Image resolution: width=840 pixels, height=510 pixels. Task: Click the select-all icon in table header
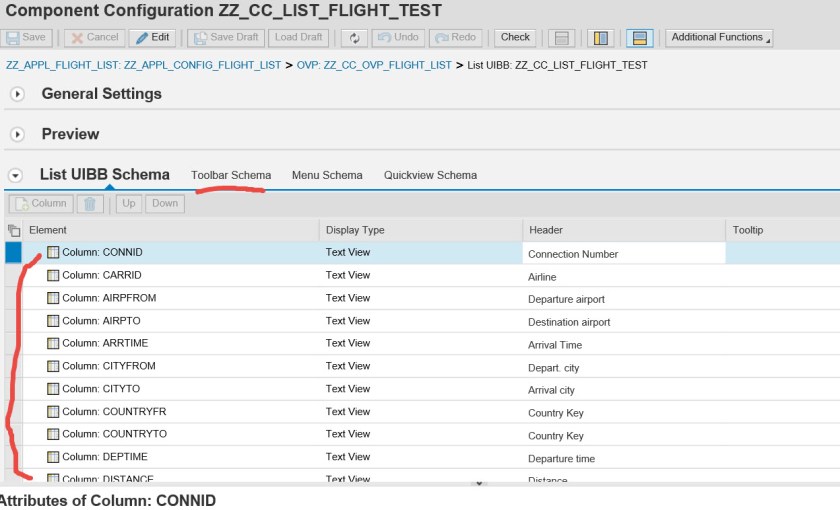click(14, 230)
